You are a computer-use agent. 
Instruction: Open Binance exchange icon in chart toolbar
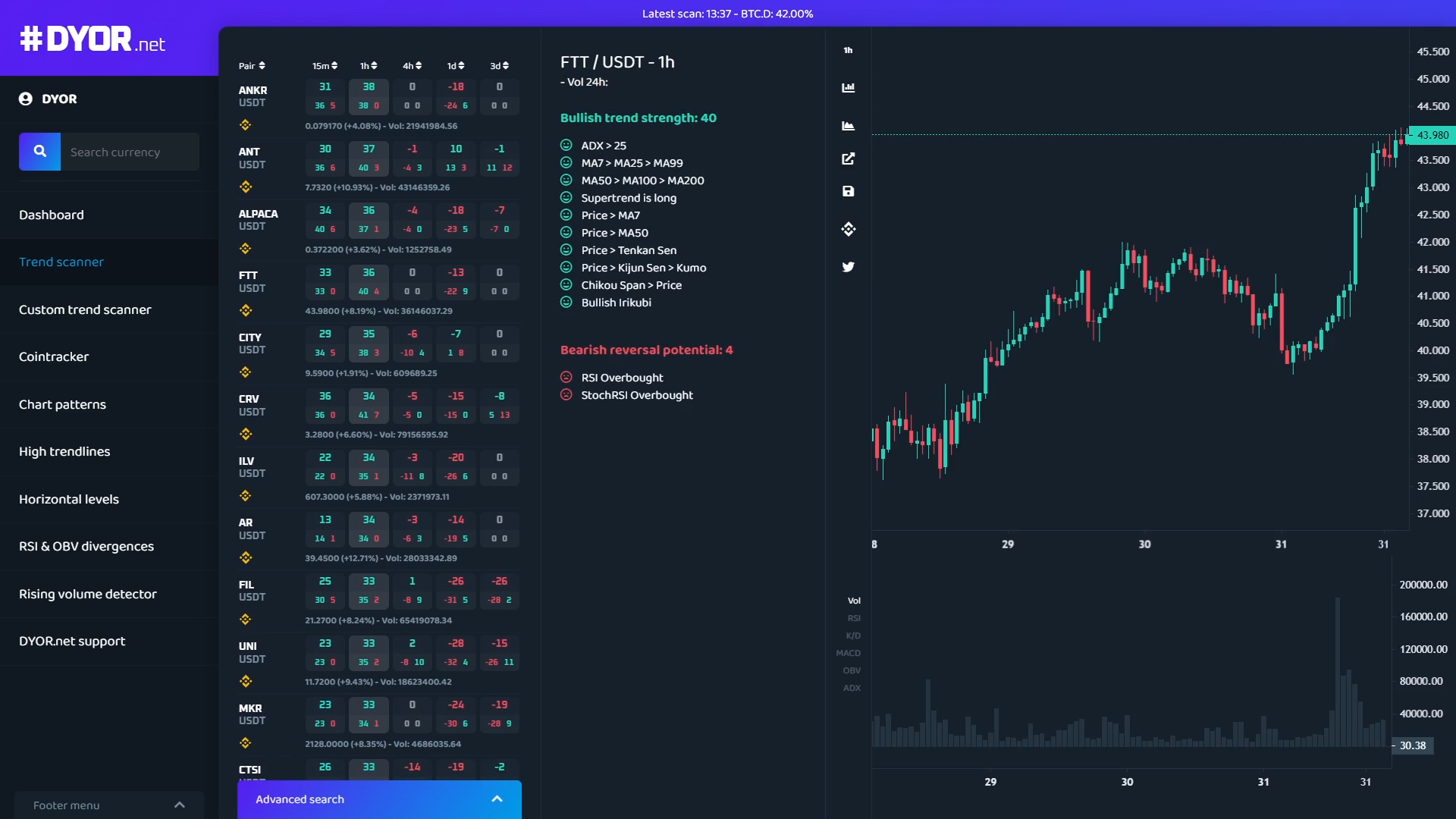(x=849, y=229)
